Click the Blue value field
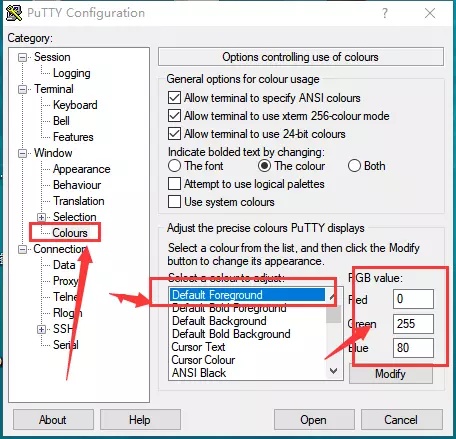The height and width of the screenshot is (439, 456). tap(413, 348)
